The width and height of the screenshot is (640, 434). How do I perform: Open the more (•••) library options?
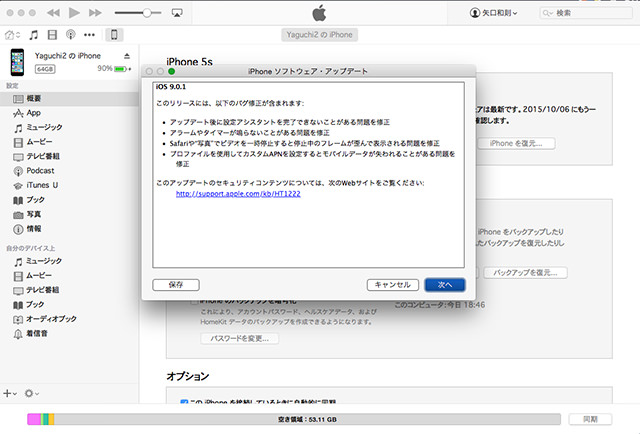pyautogui.click(x=89, y=35)
